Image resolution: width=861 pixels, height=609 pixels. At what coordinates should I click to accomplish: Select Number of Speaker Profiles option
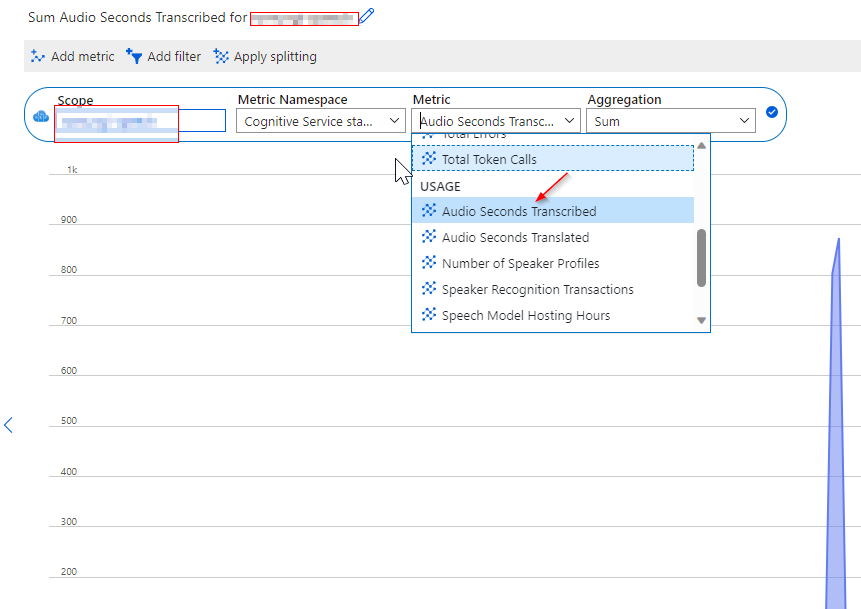553,263
